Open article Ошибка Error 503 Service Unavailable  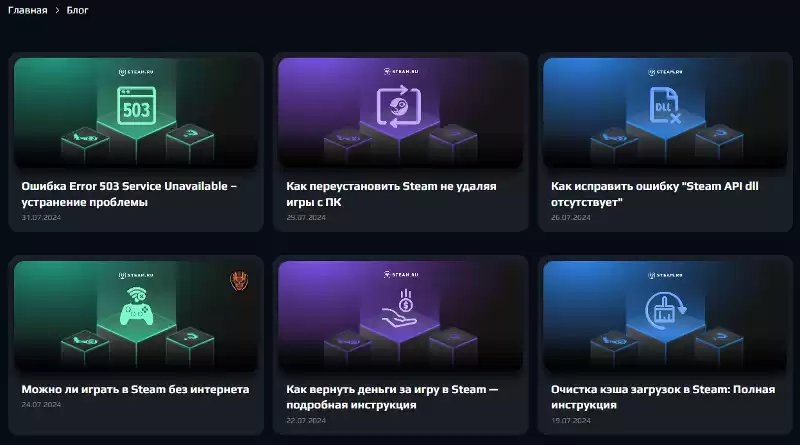click(129, 194)
